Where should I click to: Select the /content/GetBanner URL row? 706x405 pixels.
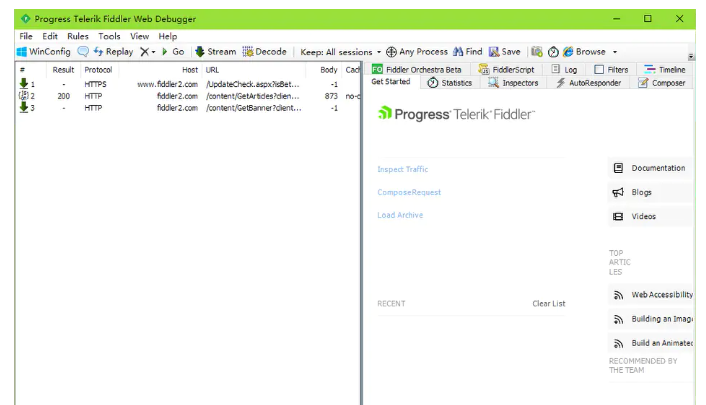tap(254, 108)
